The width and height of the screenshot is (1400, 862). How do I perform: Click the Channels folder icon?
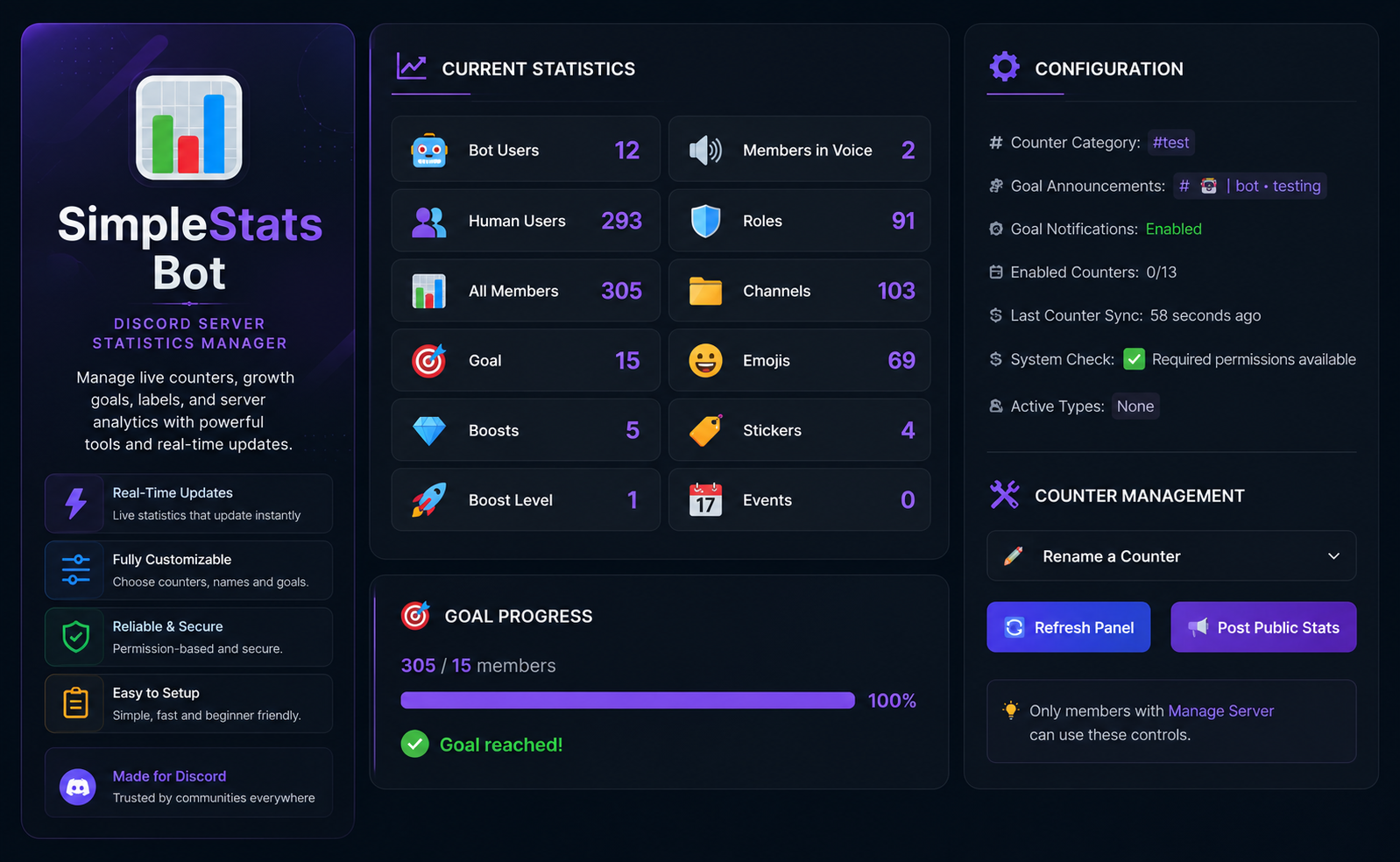point(705,291)
